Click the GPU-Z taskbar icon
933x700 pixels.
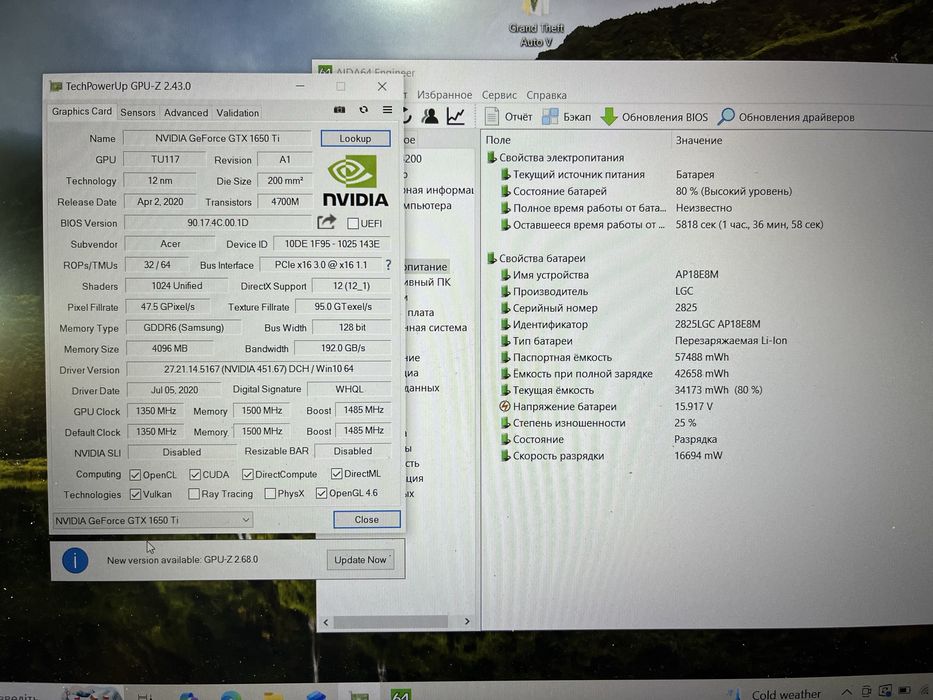coord(358,695)
